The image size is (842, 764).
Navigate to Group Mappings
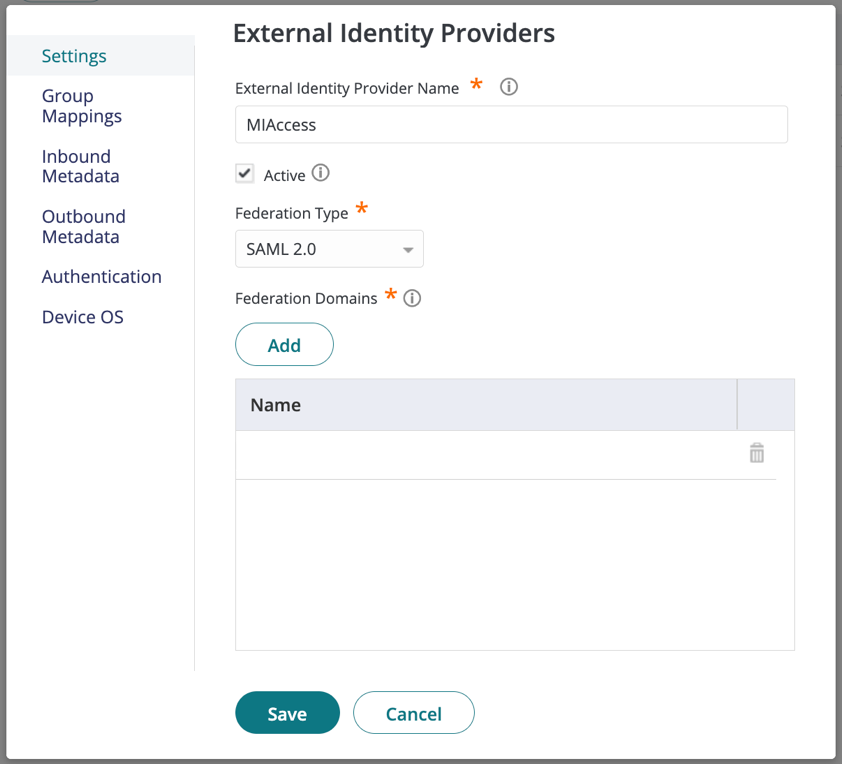[81, 106]
